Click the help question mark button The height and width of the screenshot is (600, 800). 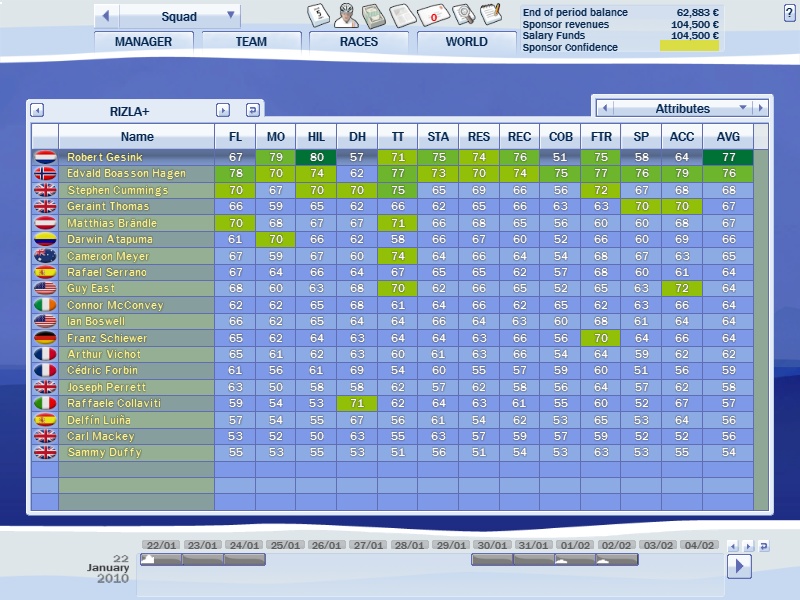coord(790,12)
